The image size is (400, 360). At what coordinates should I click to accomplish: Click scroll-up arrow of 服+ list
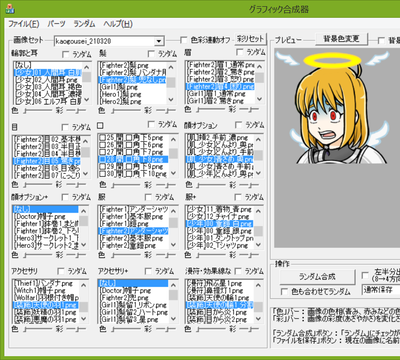[259, 211]
